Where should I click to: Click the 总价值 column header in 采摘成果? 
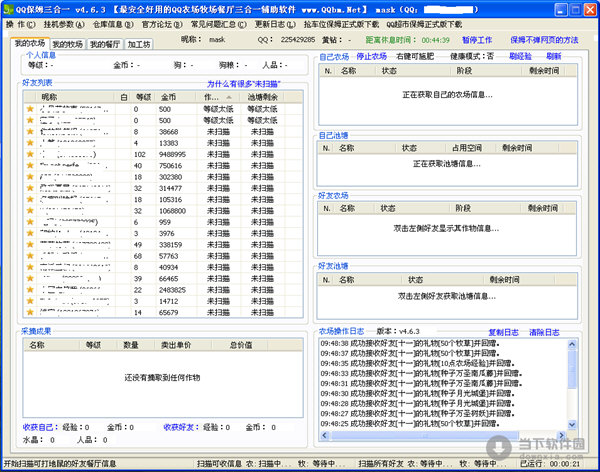[240, 345]
